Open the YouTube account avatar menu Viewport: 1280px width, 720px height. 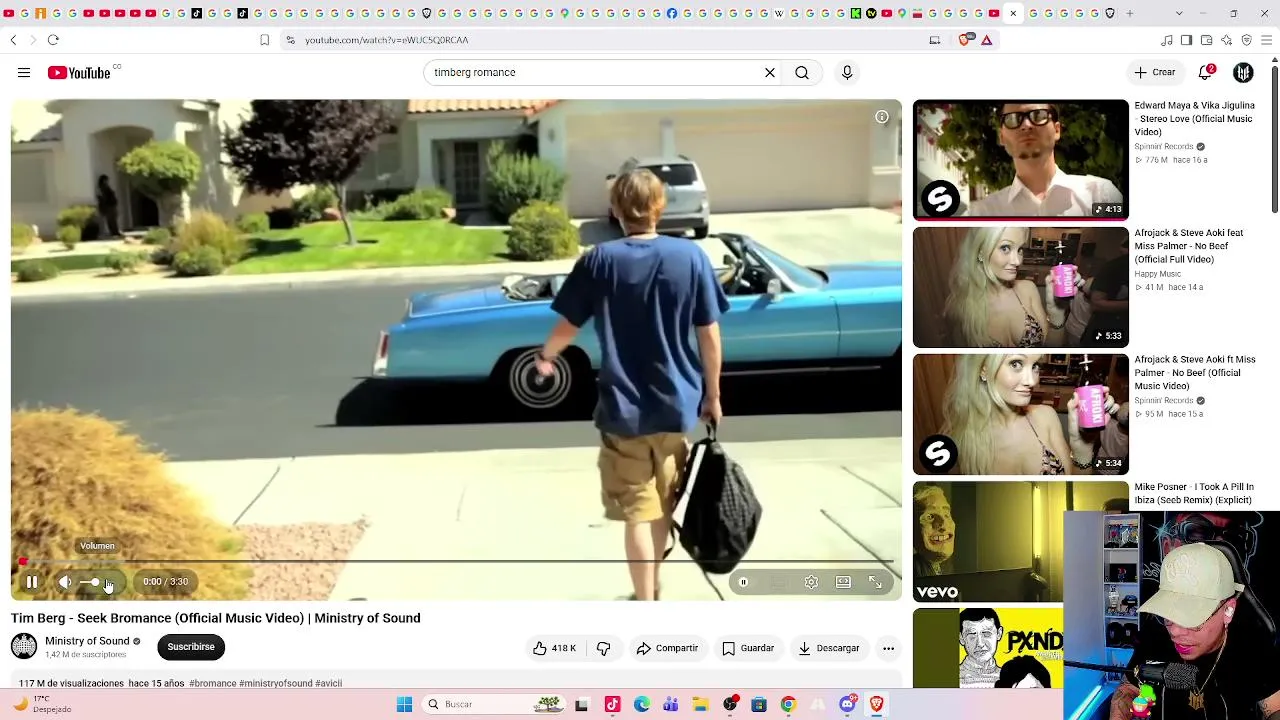pos(1243,73)
